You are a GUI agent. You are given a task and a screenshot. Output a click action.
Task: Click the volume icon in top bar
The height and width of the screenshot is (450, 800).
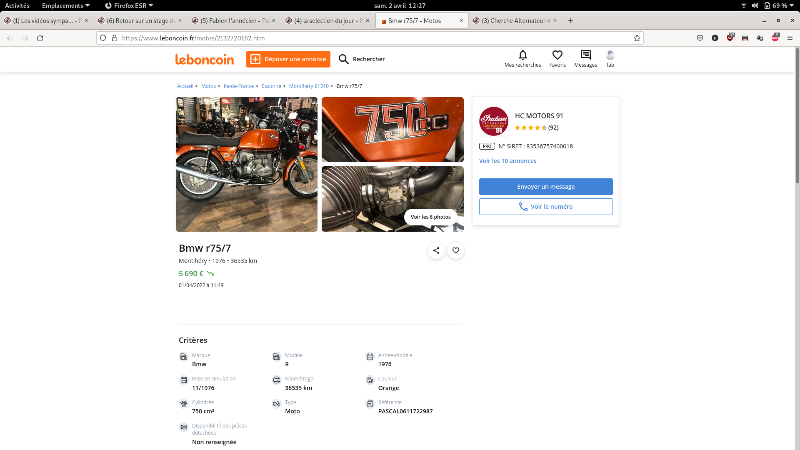tap(755, 6)
